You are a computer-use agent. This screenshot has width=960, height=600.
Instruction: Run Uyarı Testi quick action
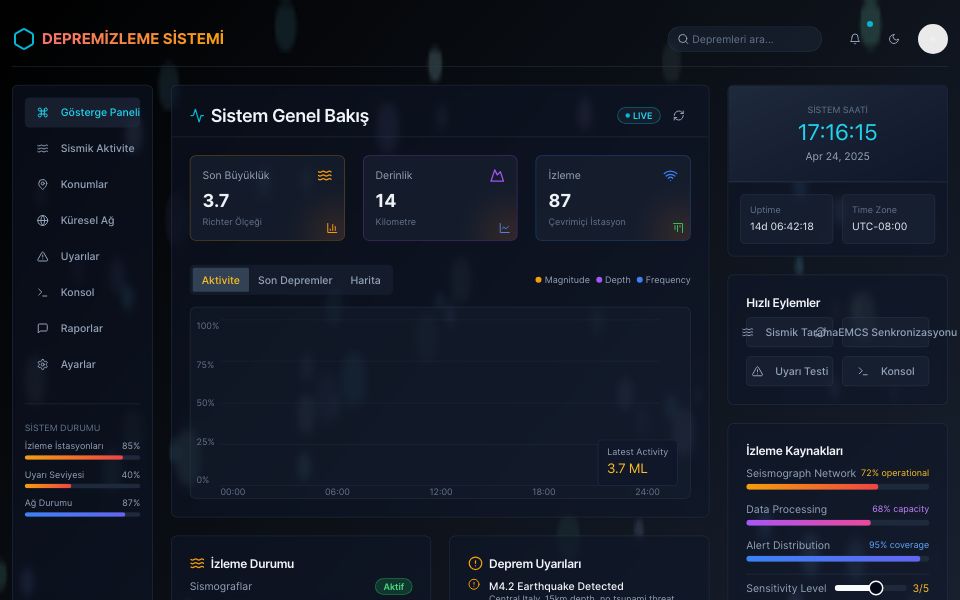pos(789,371)
